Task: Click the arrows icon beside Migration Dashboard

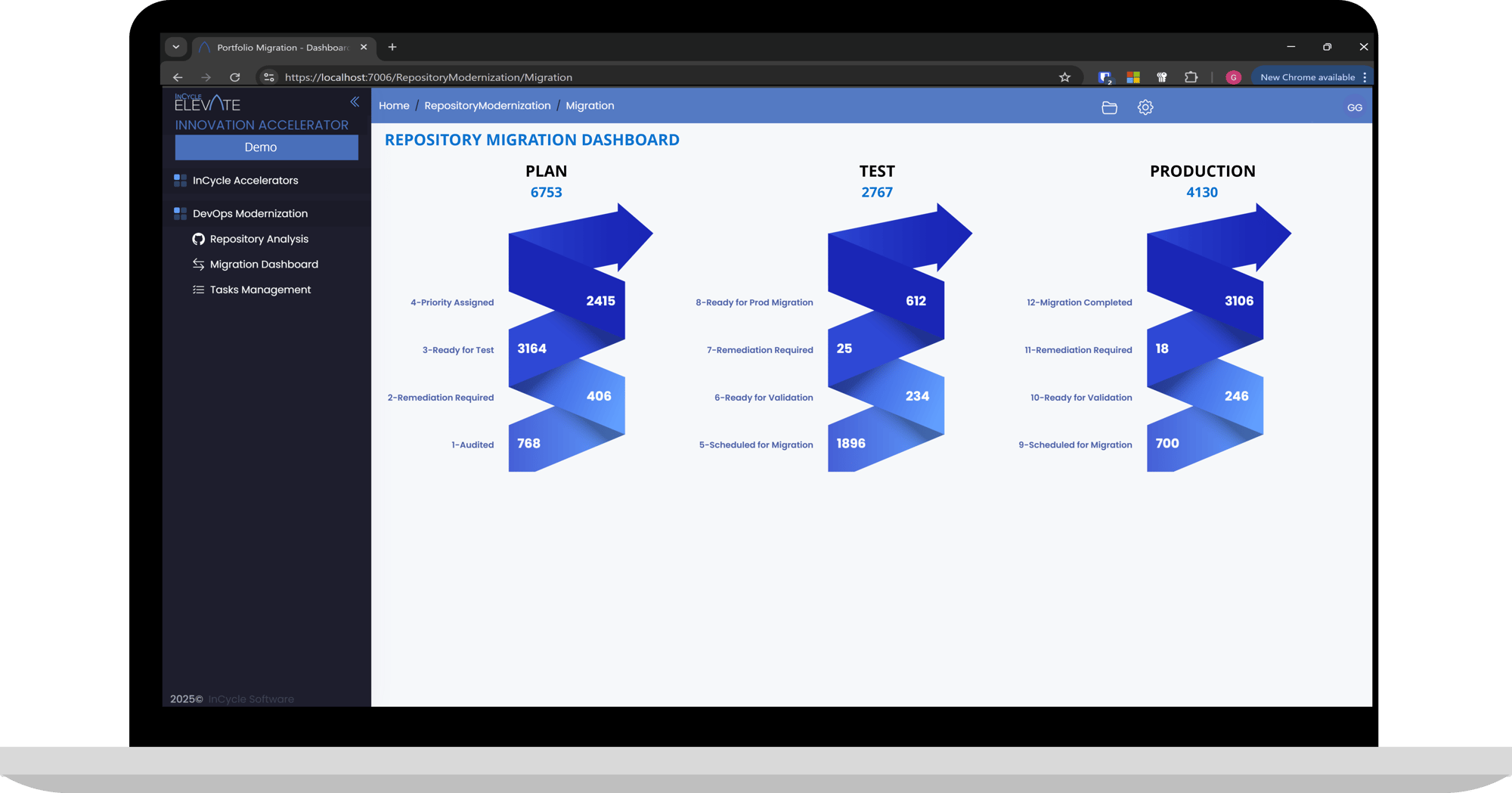Action: pos(198,265)
